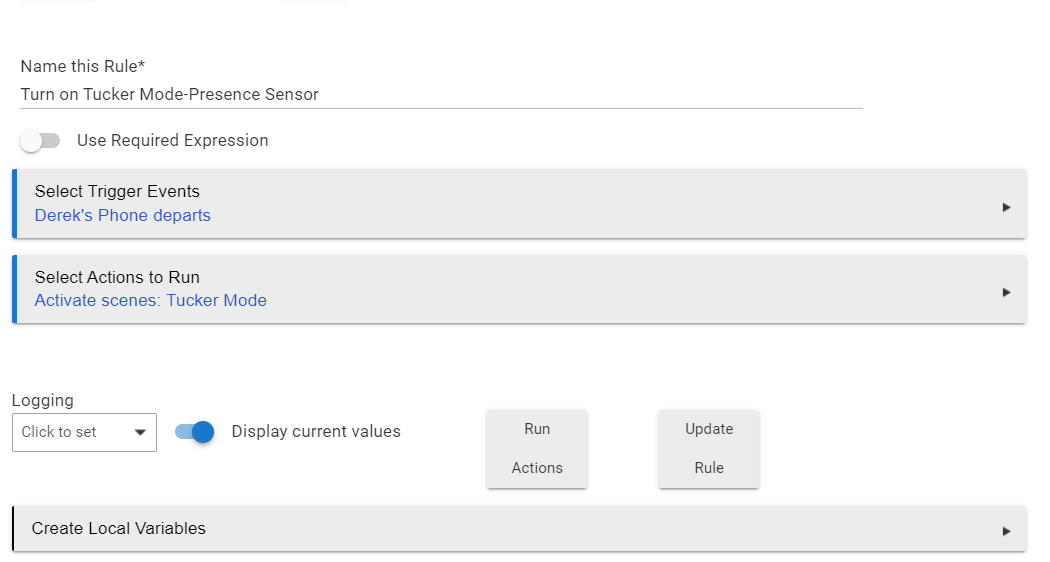Click the Logging section label

[x=43, y=401]
